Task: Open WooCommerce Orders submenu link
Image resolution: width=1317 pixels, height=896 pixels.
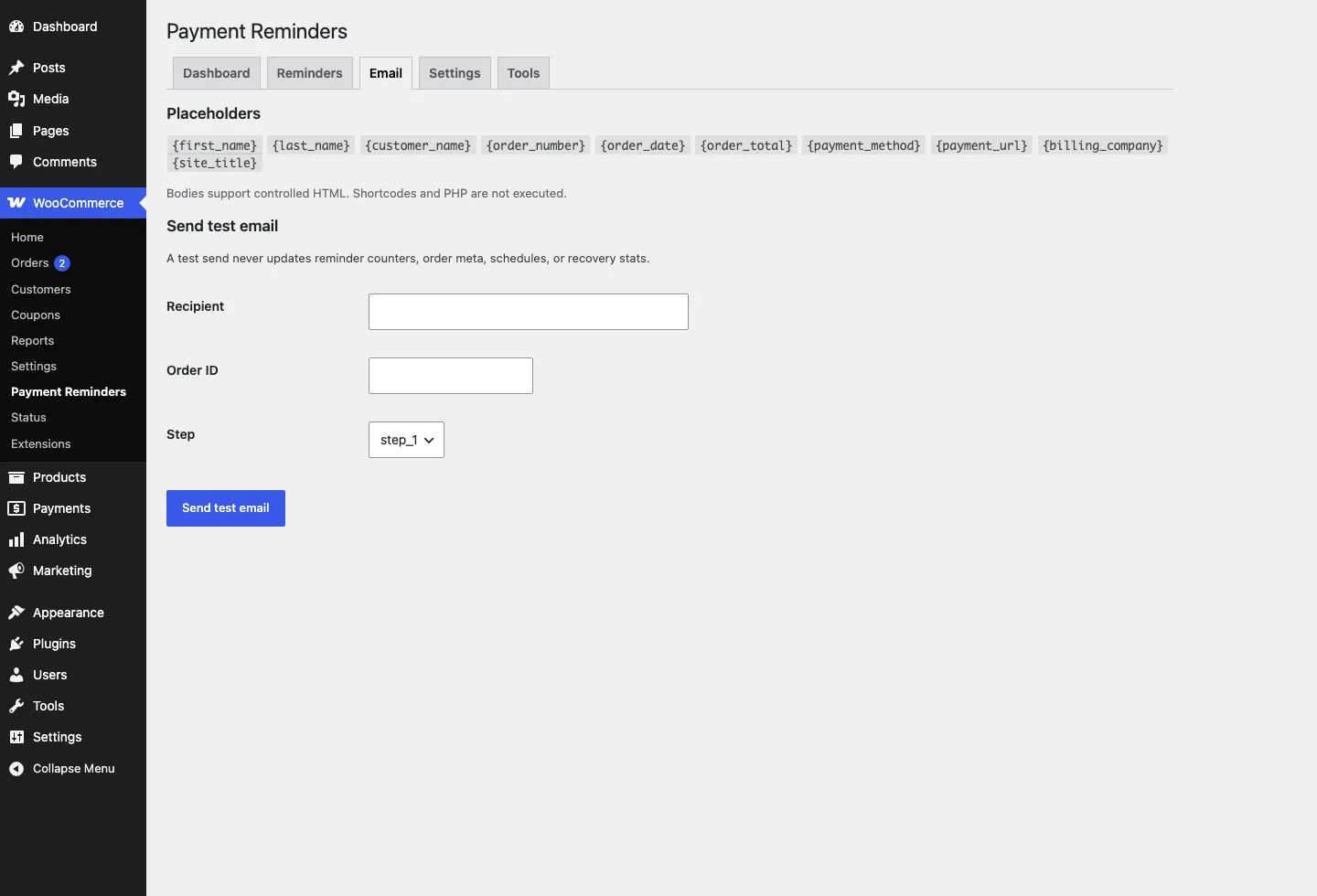Action: pos(30,263)
